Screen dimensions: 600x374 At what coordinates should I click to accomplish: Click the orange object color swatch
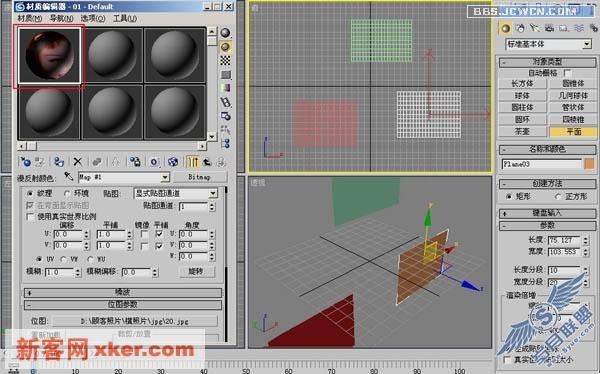(x=590, y=164)
